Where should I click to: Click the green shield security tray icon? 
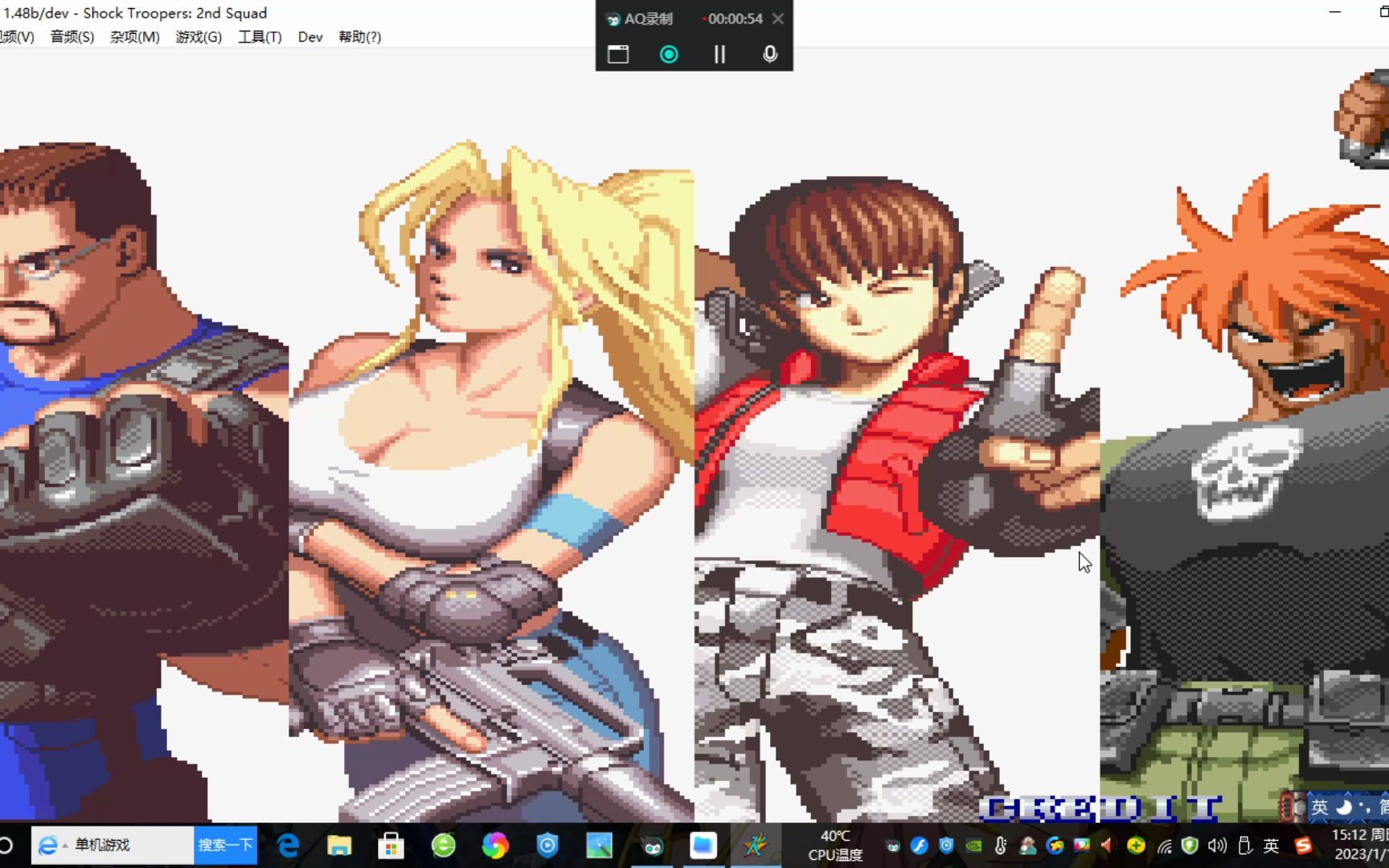tap(1190, 845)
